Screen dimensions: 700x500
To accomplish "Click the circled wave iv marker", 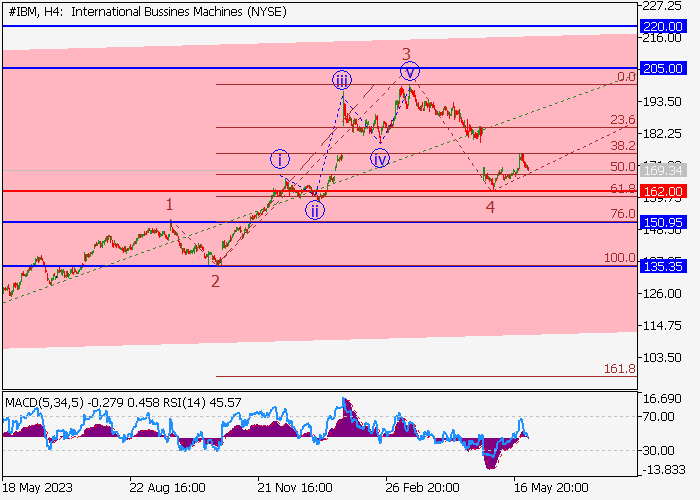I will click(380, 159).
